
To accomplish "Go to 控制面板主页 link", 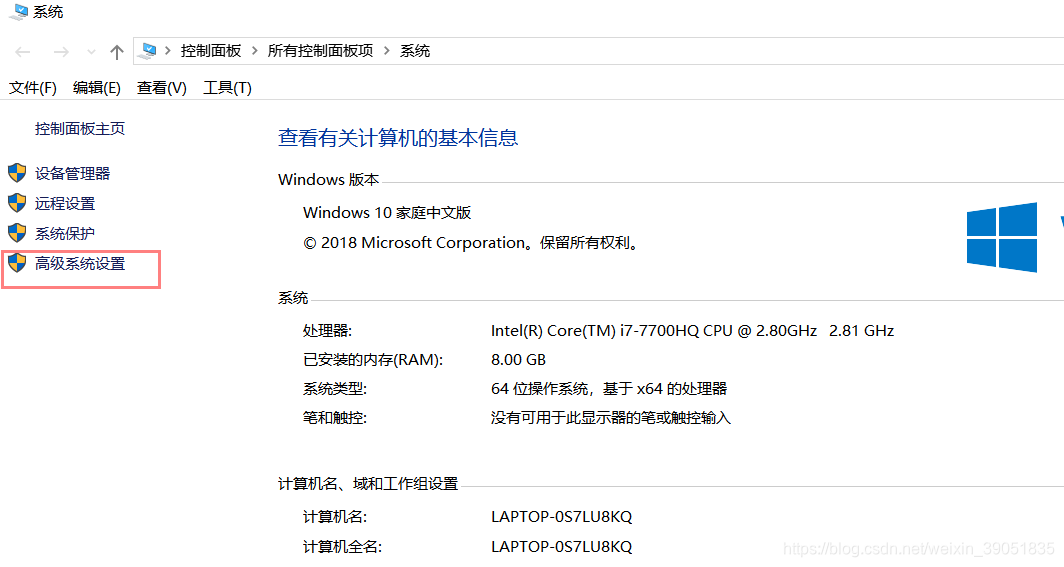I will (80, 129).
